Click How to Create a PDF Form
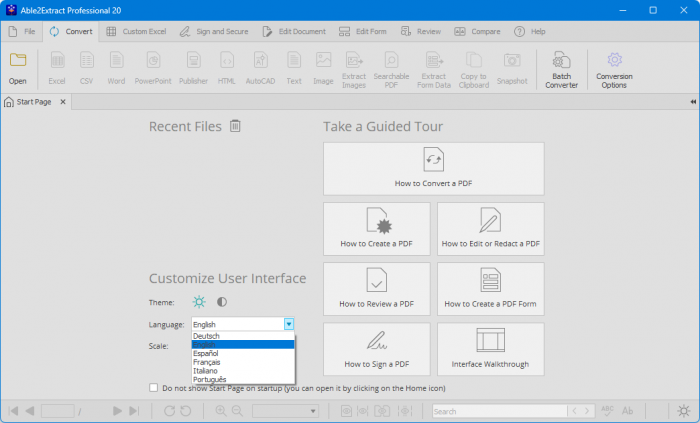Screen dimensions: 700x423 (x=490, y=288)
